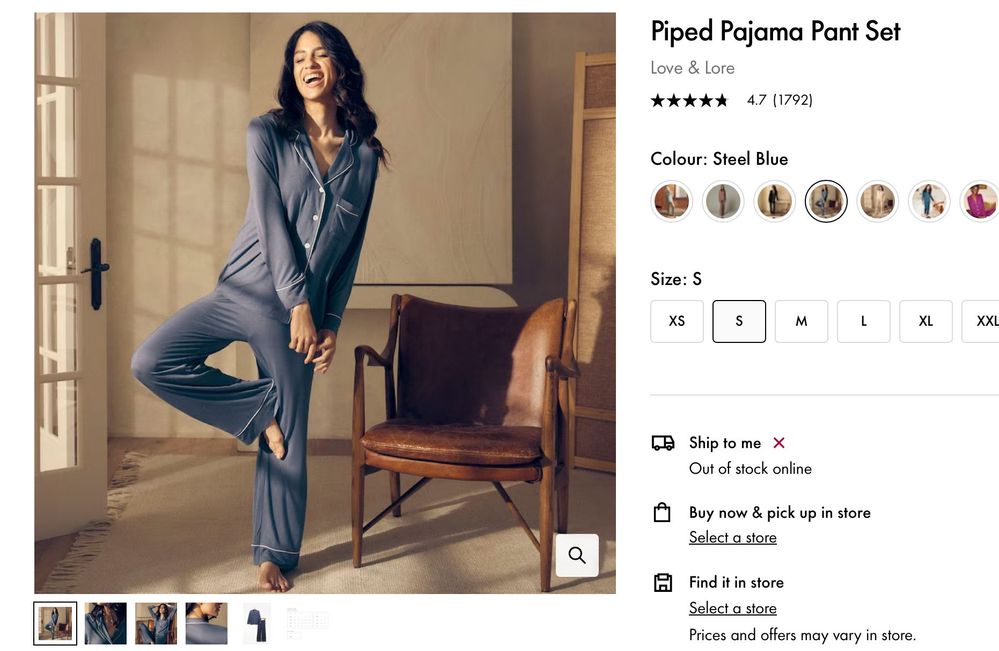Viewport: 999px width, 651px height.
Task: Select the highlighted Steel Blue colour swatch
Action: [826, 201]
